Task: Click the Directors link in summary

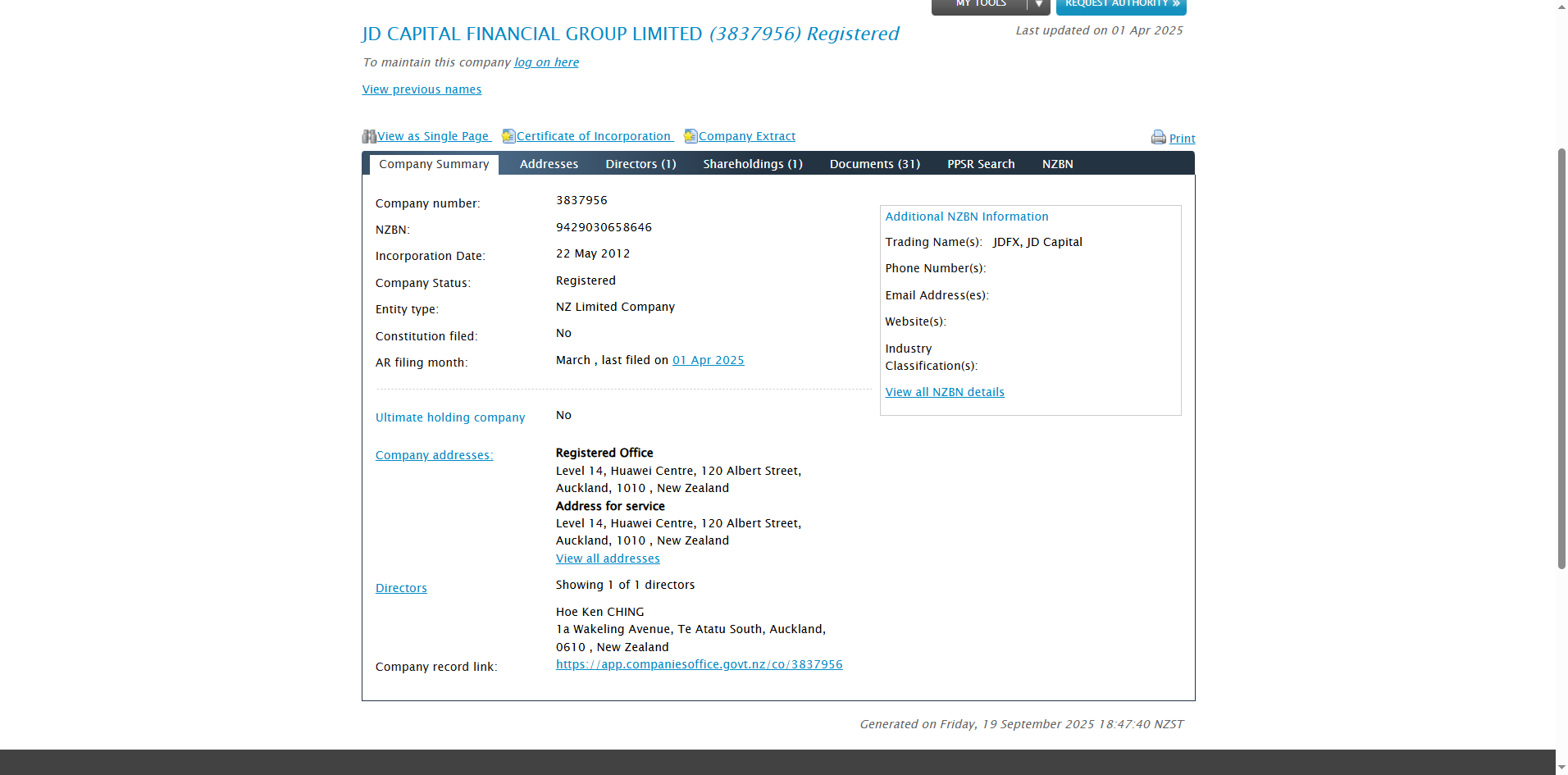Action: click(401, 588)
